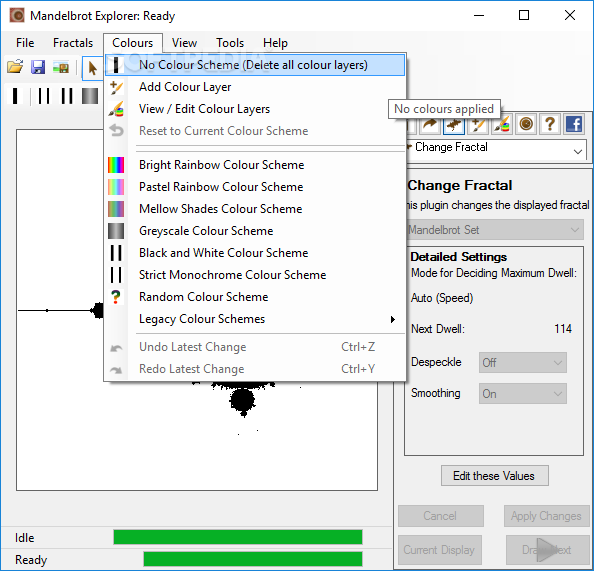594x571 pixels.
Task: Click the brown circular Mandelbrot icon
Action: (526, 124)
